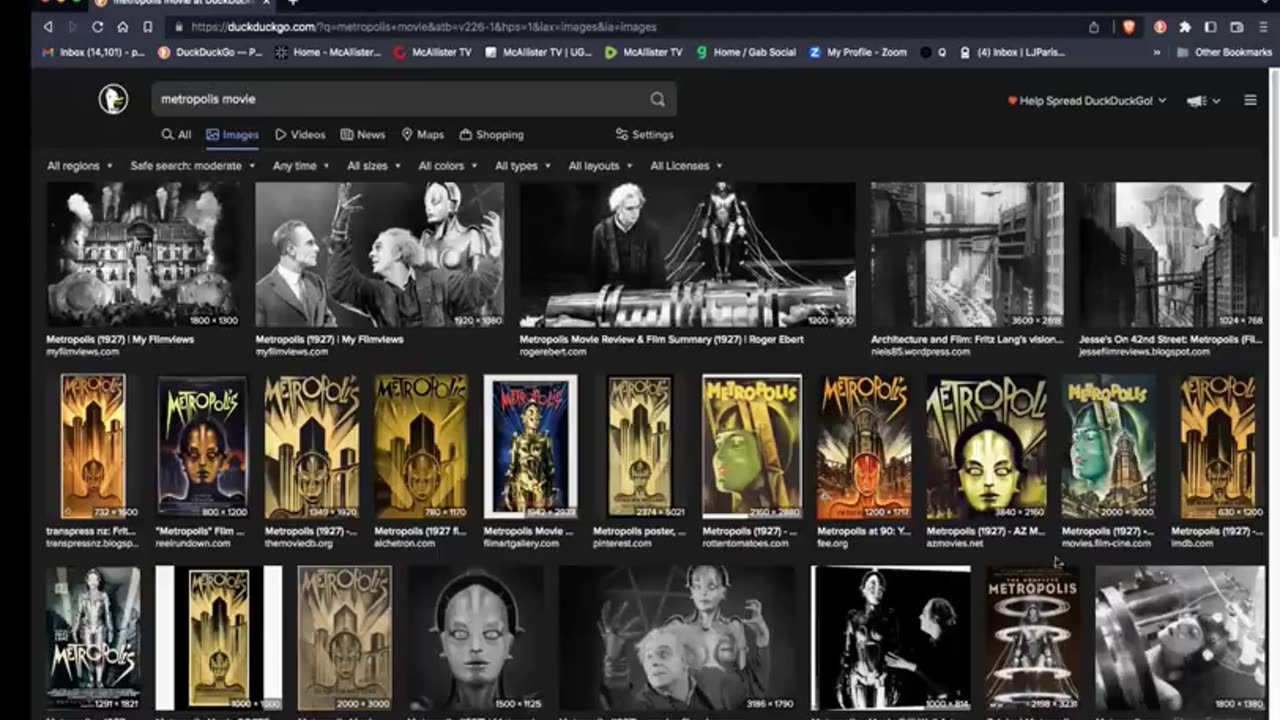Open the imdb.com Metropolis poster

[1217, 447]
